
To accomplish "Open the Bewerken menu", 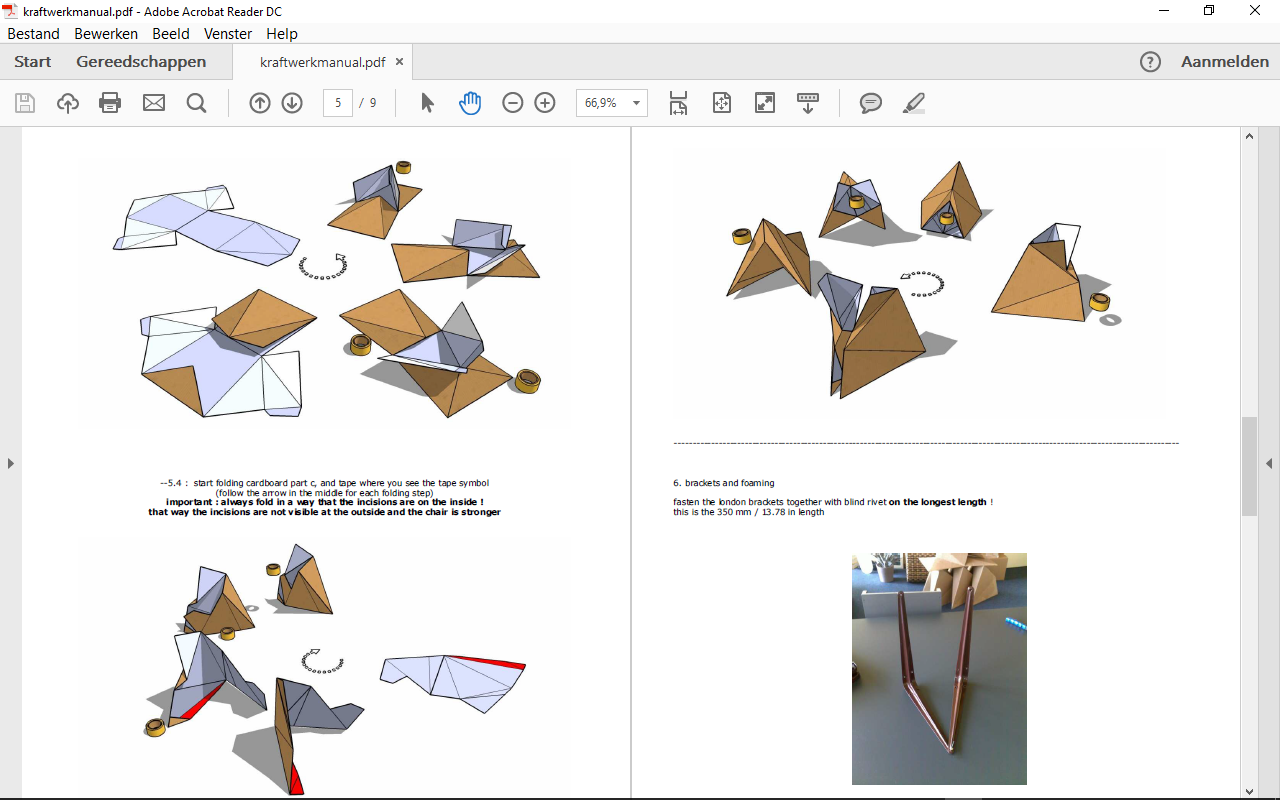I will 106,33.
